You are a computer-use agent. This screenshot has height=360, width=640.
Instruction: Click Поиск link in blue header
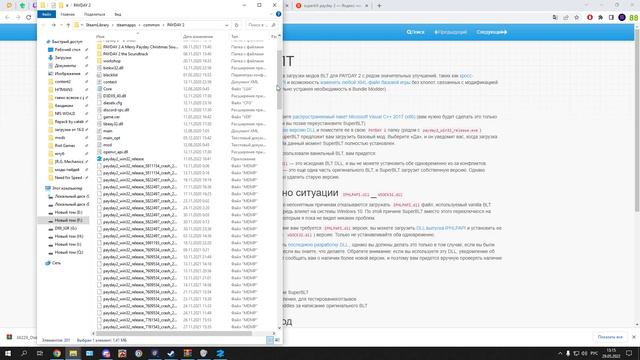click(x=416, y=32)
